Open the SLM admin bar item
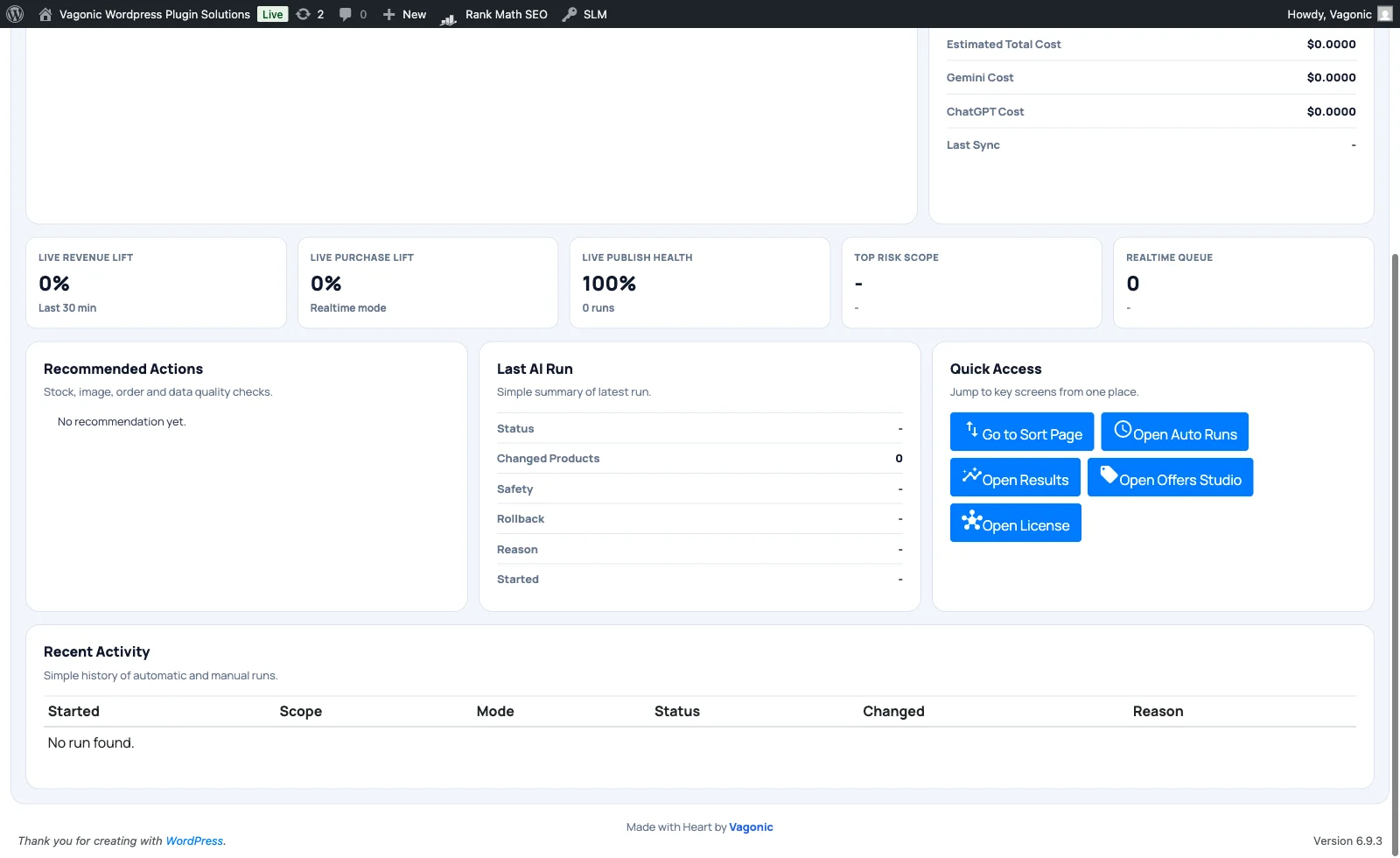This screenshot has width=1400, height=858. coord(584,14)
